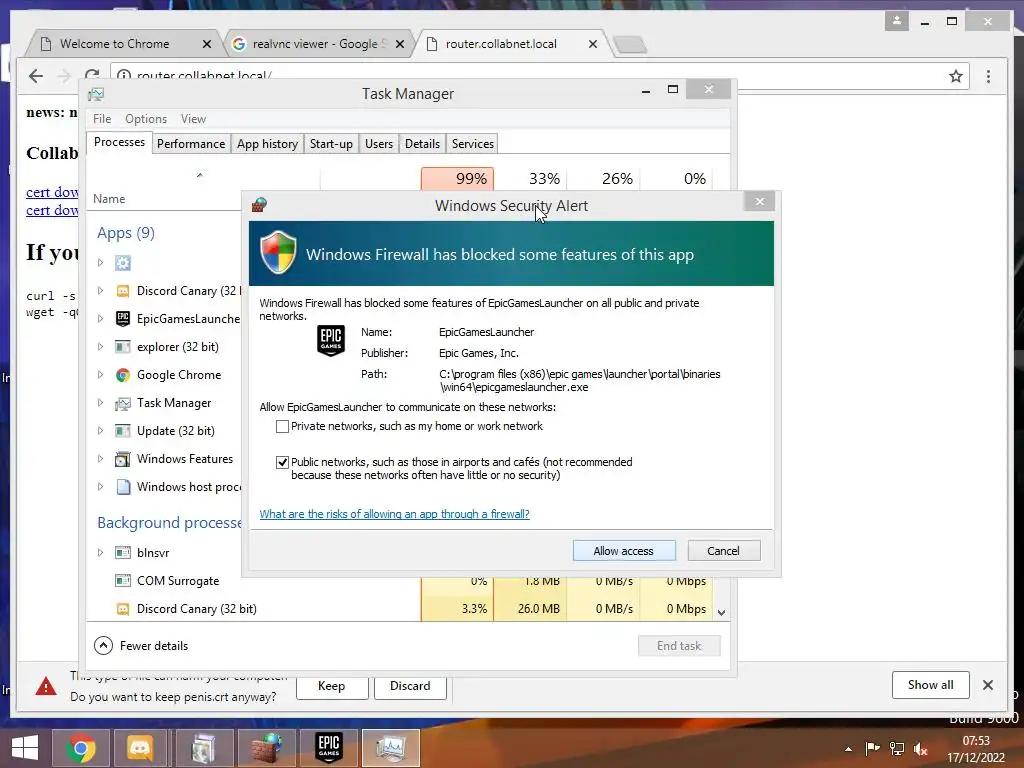The height and width of the screenshot is (768, 1024).
Task: Click the Windows host process row icon
Action: [x=123, y=487]
